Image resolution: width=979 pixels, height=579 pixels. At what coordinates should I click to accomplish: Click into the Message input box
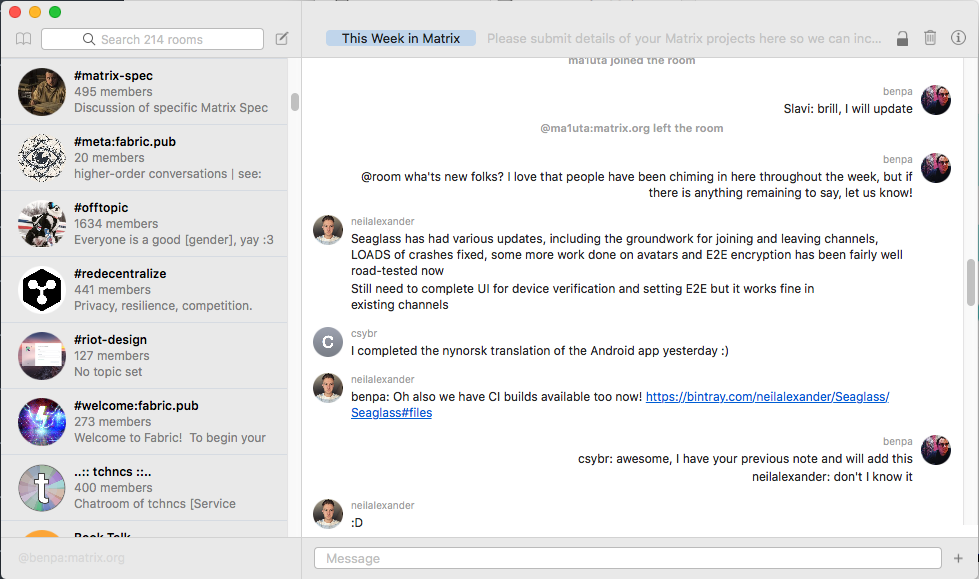tap(627, 558)
